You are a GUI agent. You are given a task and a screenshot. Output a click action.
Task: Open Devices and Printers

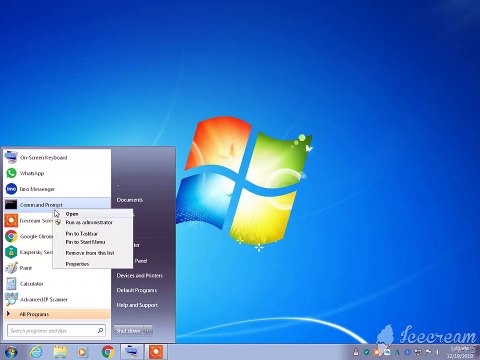pos(140,276)
